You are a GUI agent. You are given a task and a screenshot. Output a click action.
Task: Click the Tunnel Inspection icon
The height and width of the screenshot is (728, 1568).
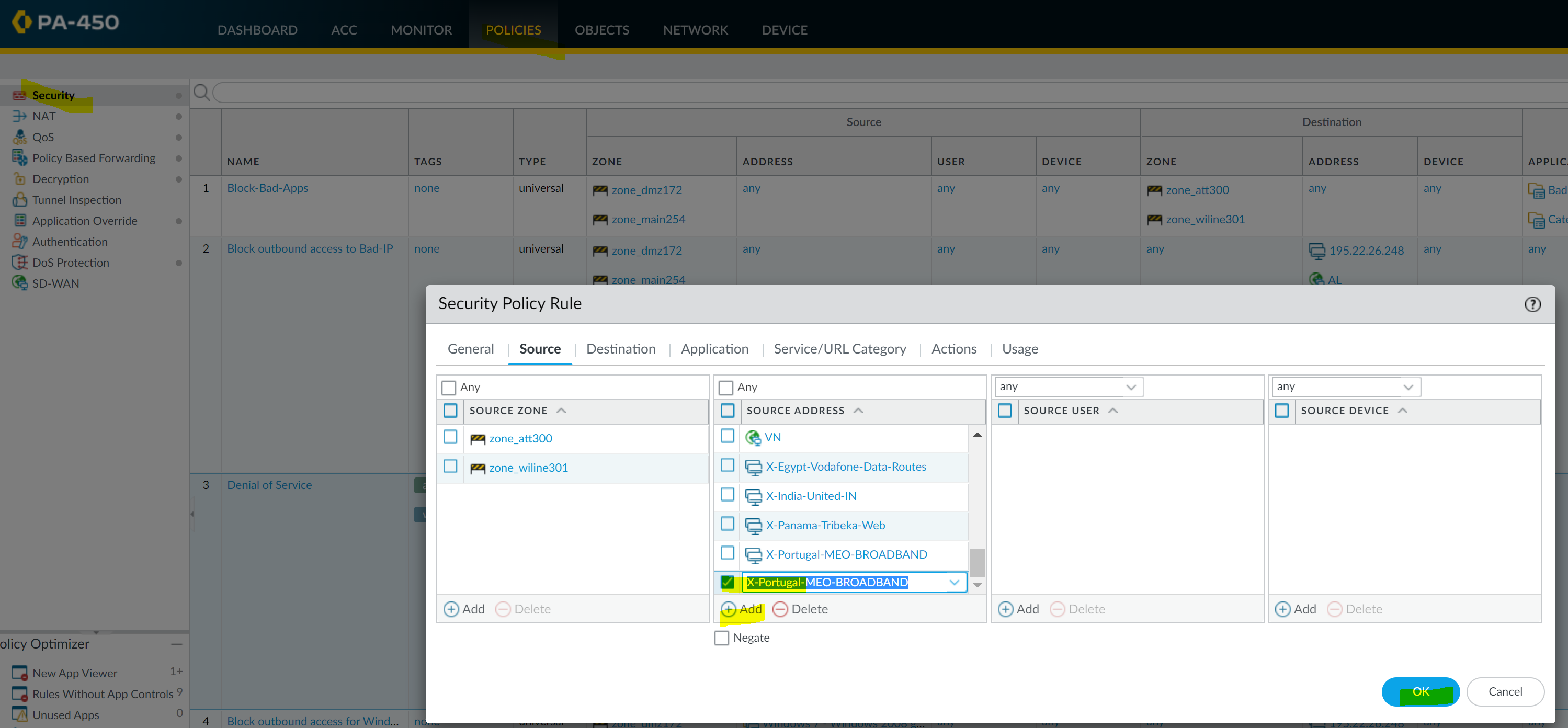pos(19,200)
